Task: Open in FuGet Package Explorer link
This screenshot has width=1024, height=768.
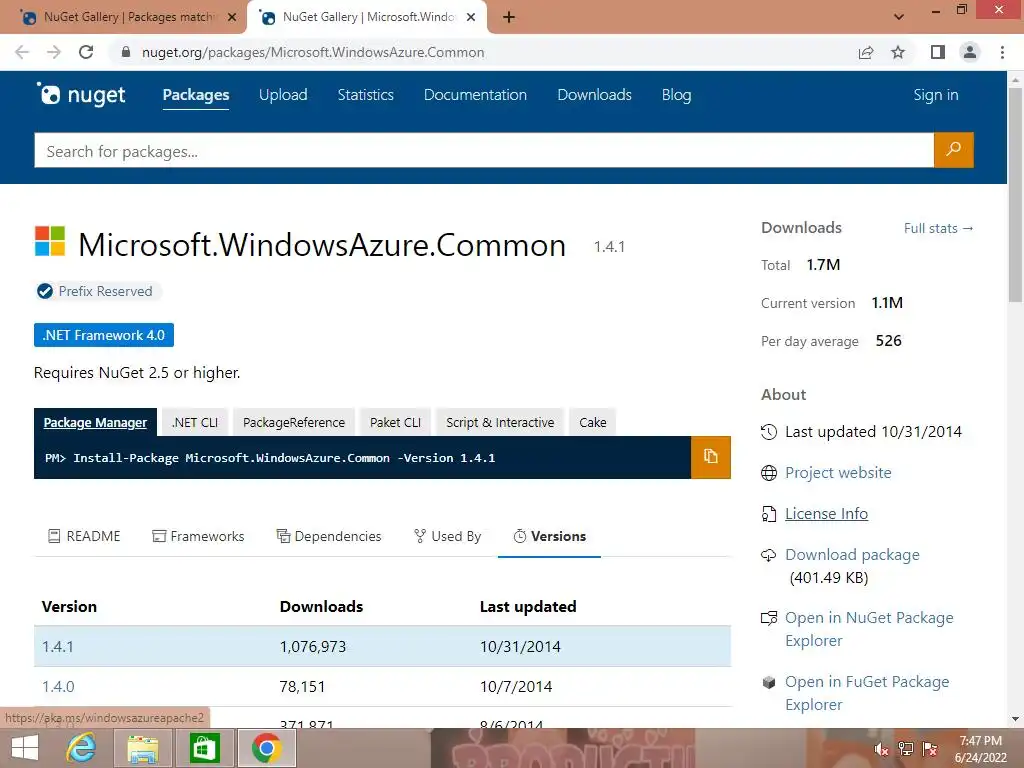Action: click(867, 693)
